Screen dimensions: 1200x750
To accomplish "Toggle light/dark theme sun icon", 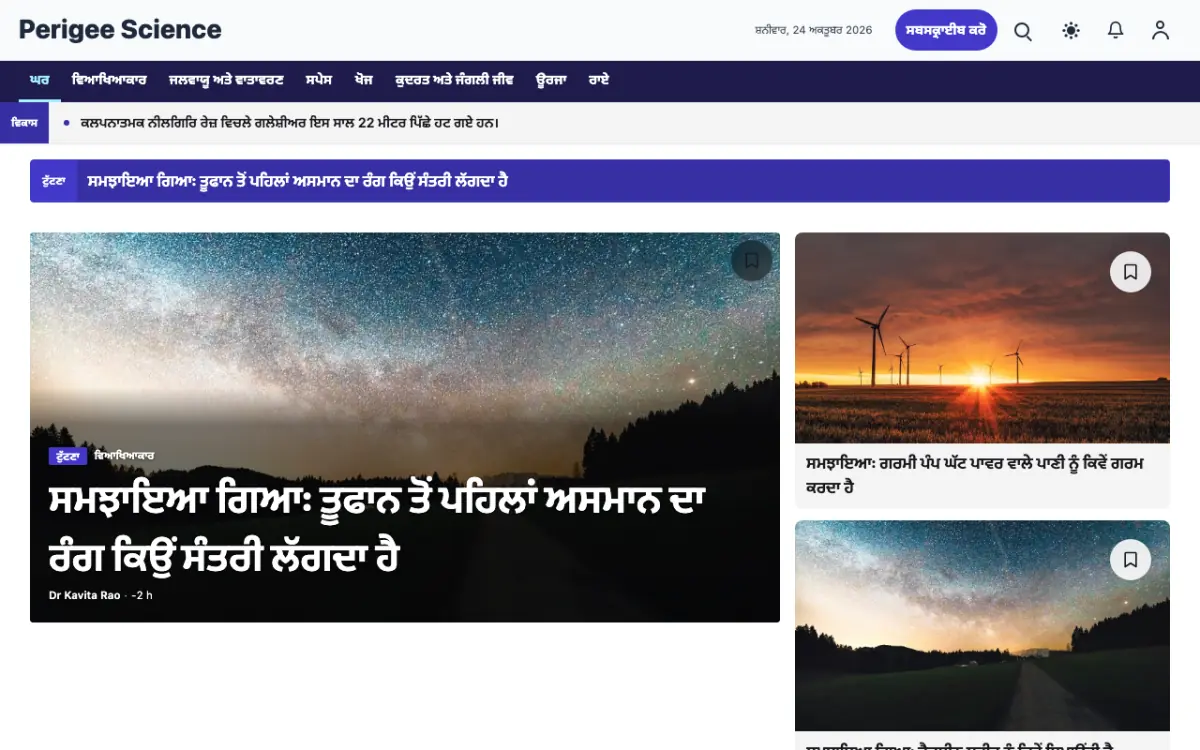I will click(x=1071, y=31).
